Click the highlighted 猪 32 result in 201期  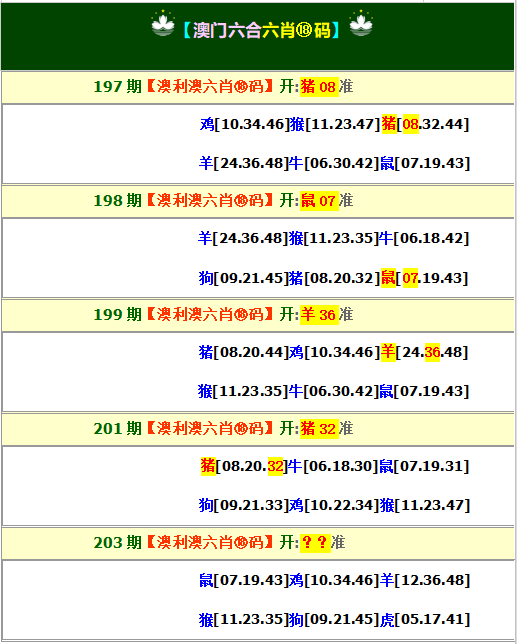click(x=319, y=429)
